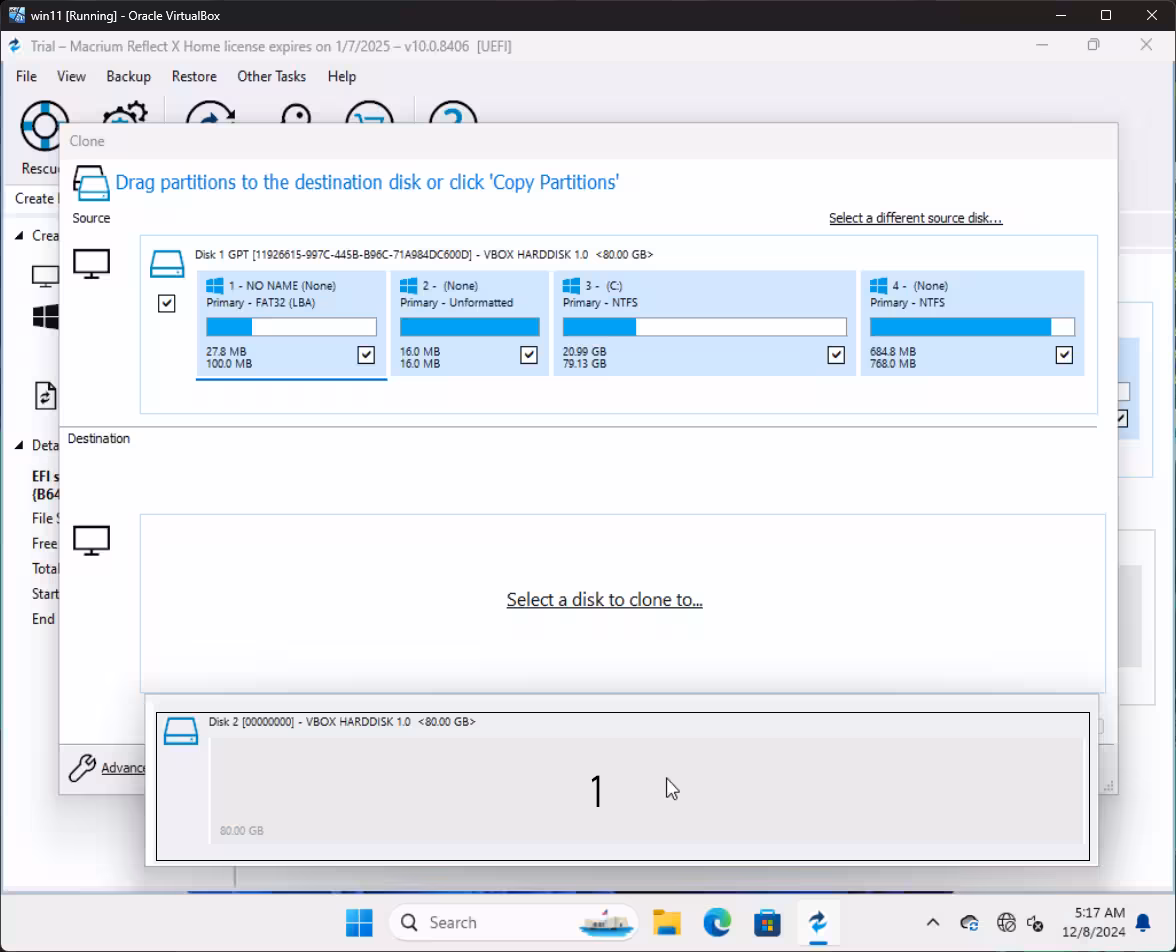
Task: Open File Explorer from the taskbar
Action: click(666, 923)
